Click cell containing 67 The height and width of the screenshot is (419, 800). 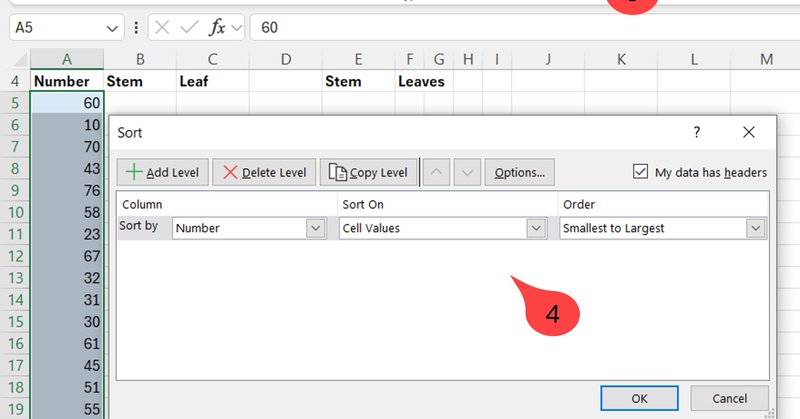click(67, 256)
